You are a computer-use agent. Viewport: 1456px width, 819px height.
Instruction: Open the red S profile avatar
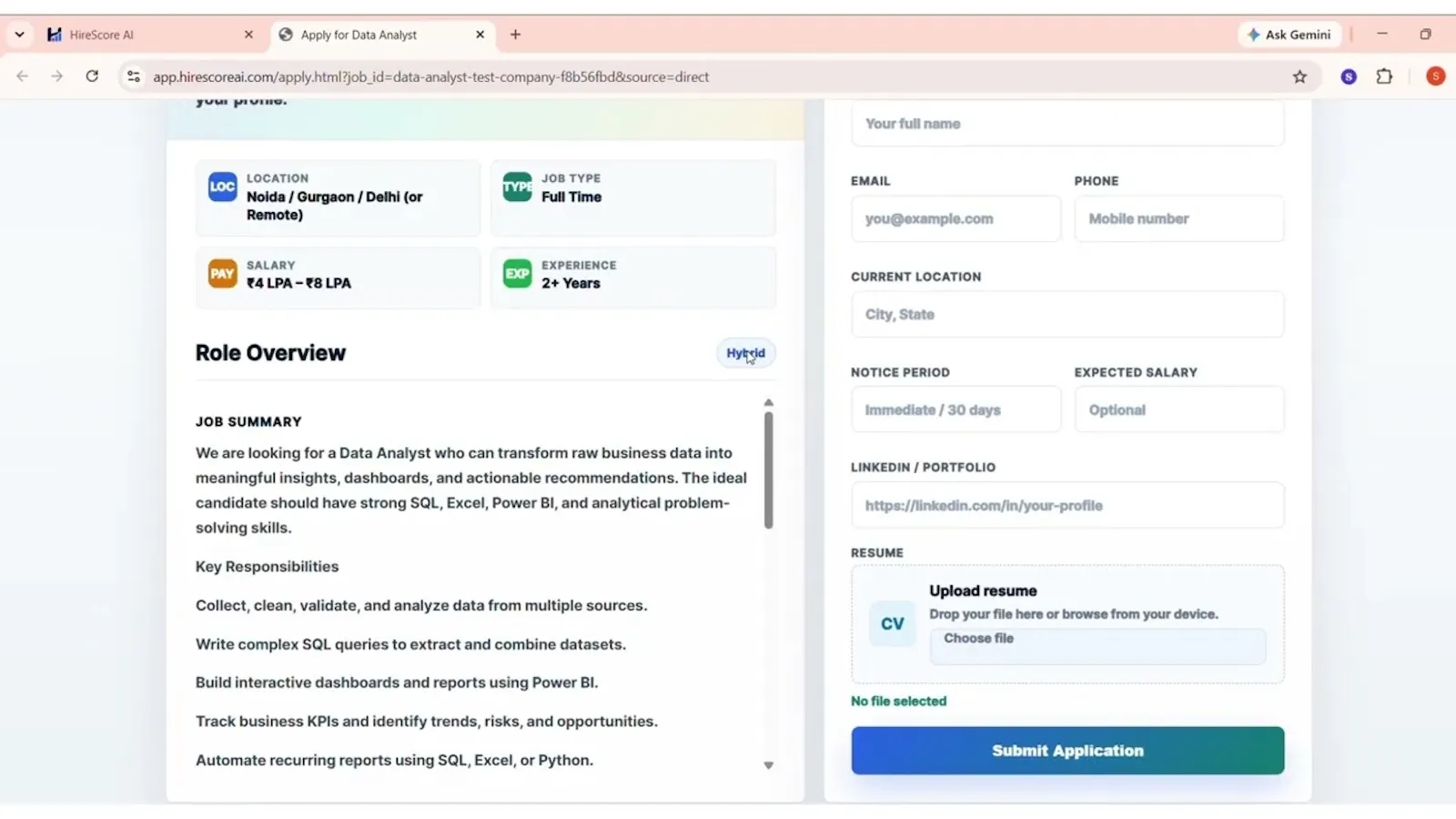[1436, 76]
